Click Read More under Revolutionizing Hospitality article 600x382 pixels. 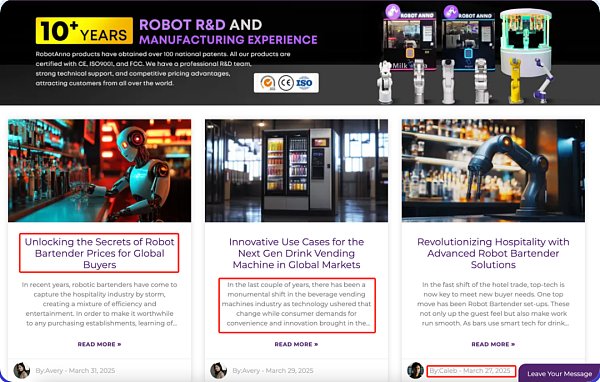click(x=493, y=344)
